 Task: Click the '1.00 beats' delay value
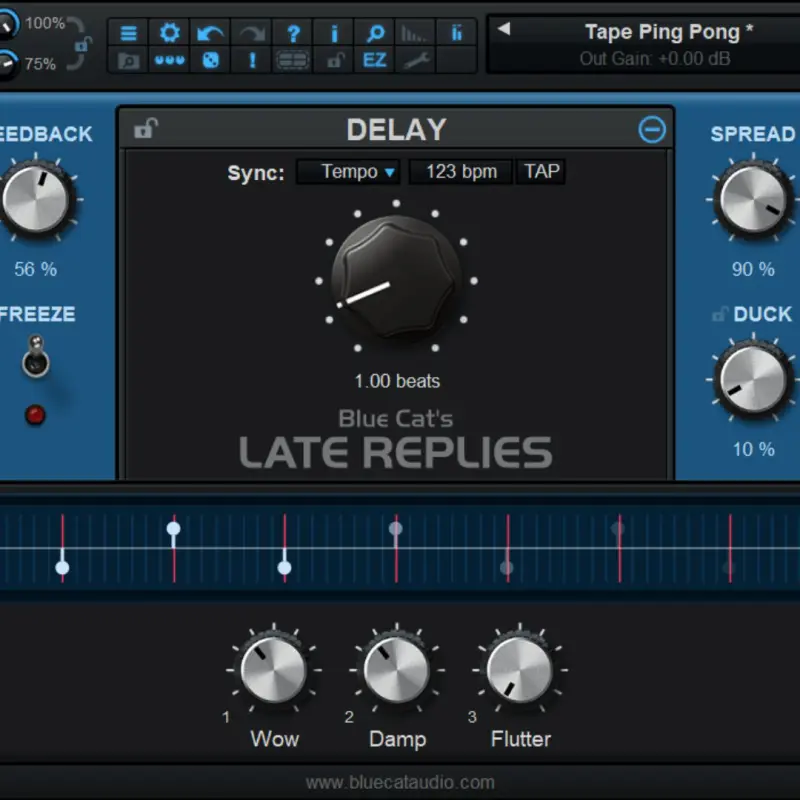pos(397,381)
